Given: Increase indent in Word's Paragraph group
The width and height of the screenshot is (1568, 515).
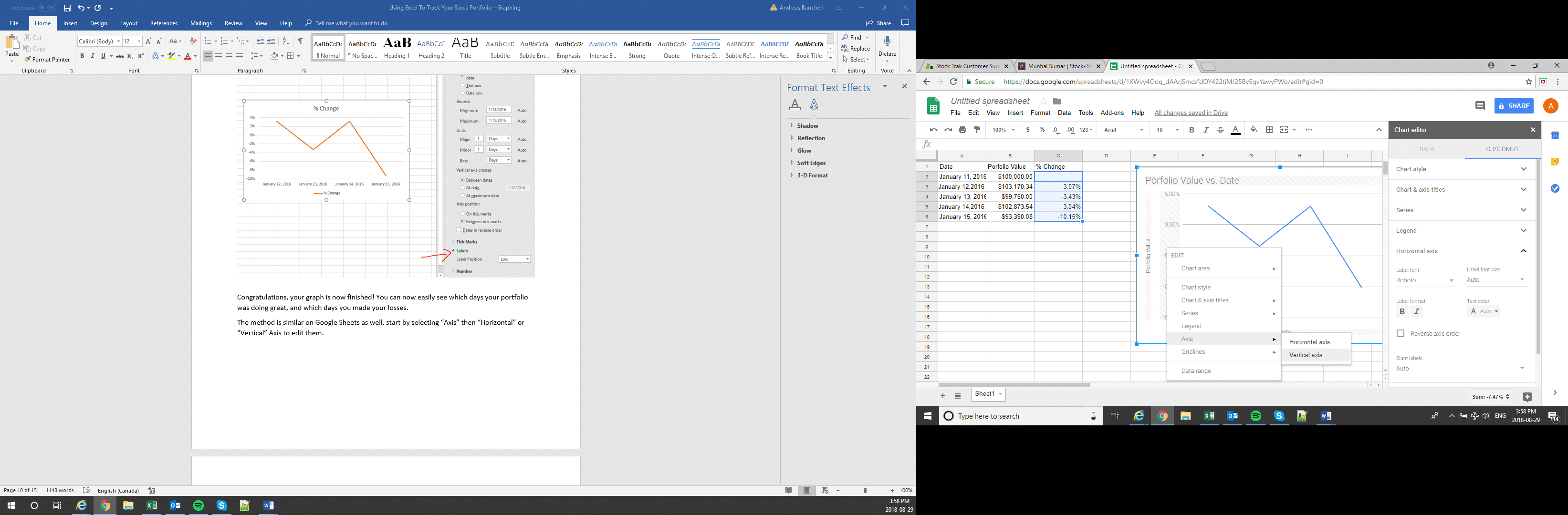Looking at the screenshot, I should [271, 41].
